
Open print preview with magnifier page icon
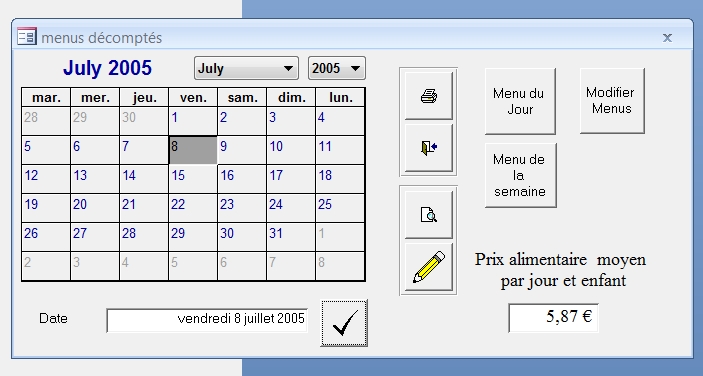429,214
